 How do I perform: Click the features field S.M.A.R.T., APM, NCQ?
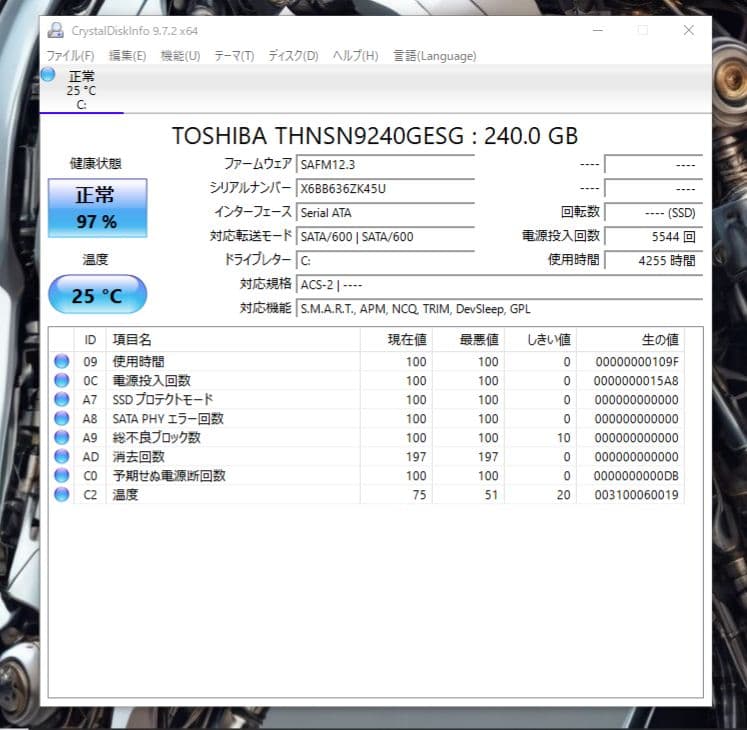[499, 309]
